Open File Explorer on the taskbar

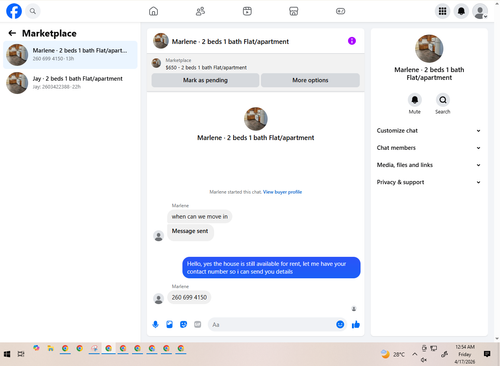point(50,348)
